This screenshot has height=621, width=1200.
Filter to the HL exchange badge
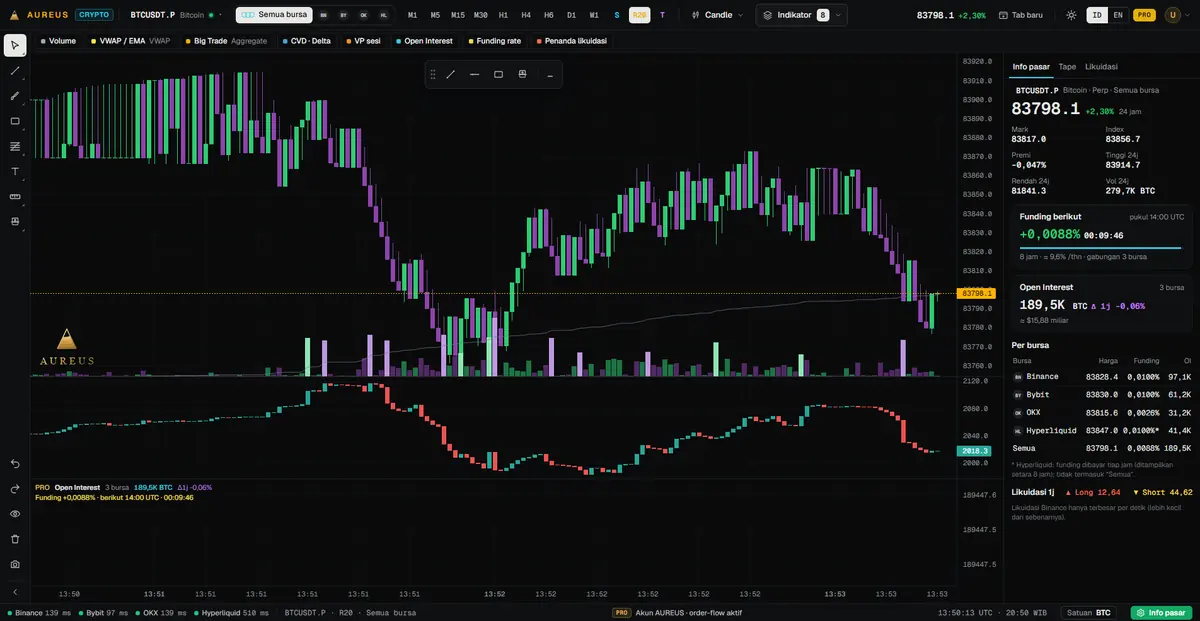[384, 15]
